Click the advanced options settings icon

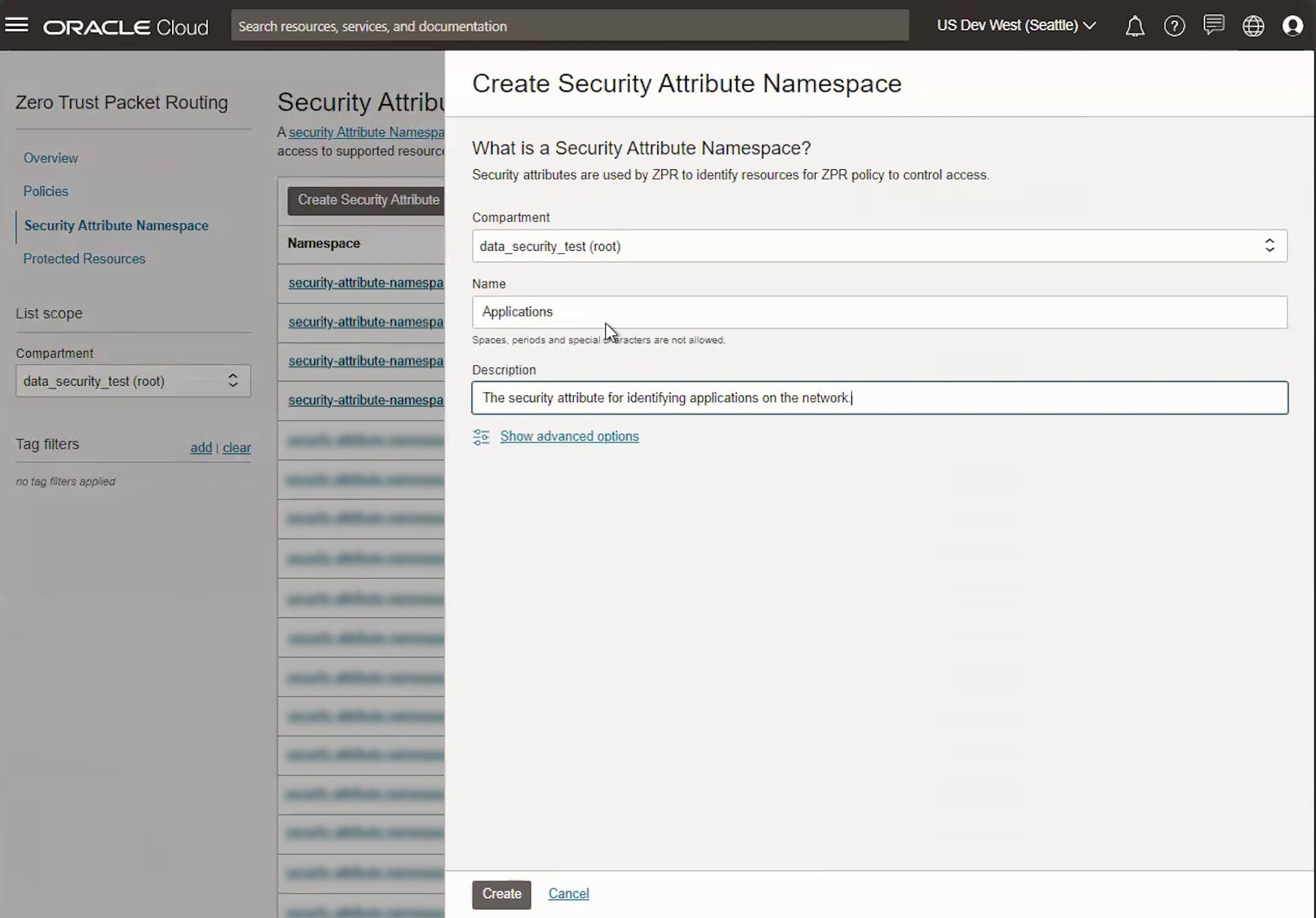(481, 436)
